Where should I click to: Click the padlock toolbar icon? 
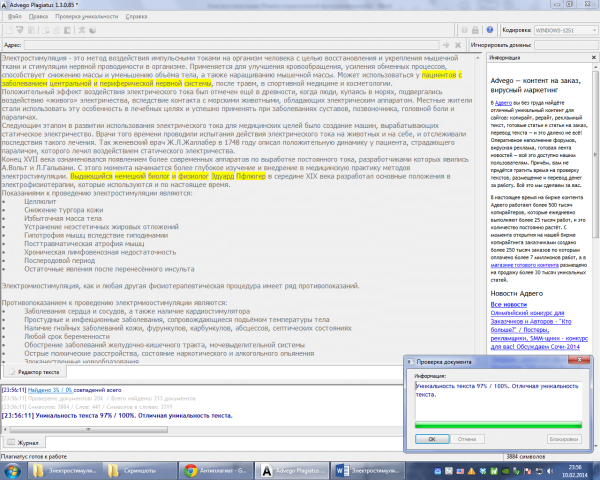click(x=475, y=30)
